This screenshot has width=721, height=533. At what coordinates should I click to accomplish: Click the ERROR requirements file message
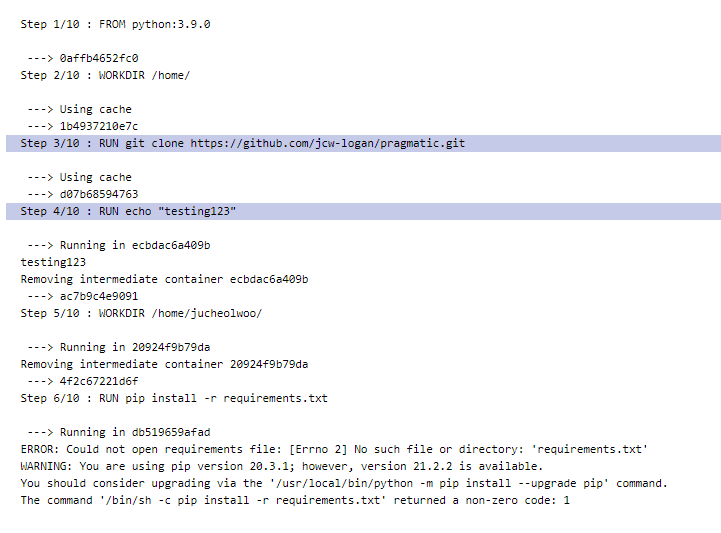[334, 449]
